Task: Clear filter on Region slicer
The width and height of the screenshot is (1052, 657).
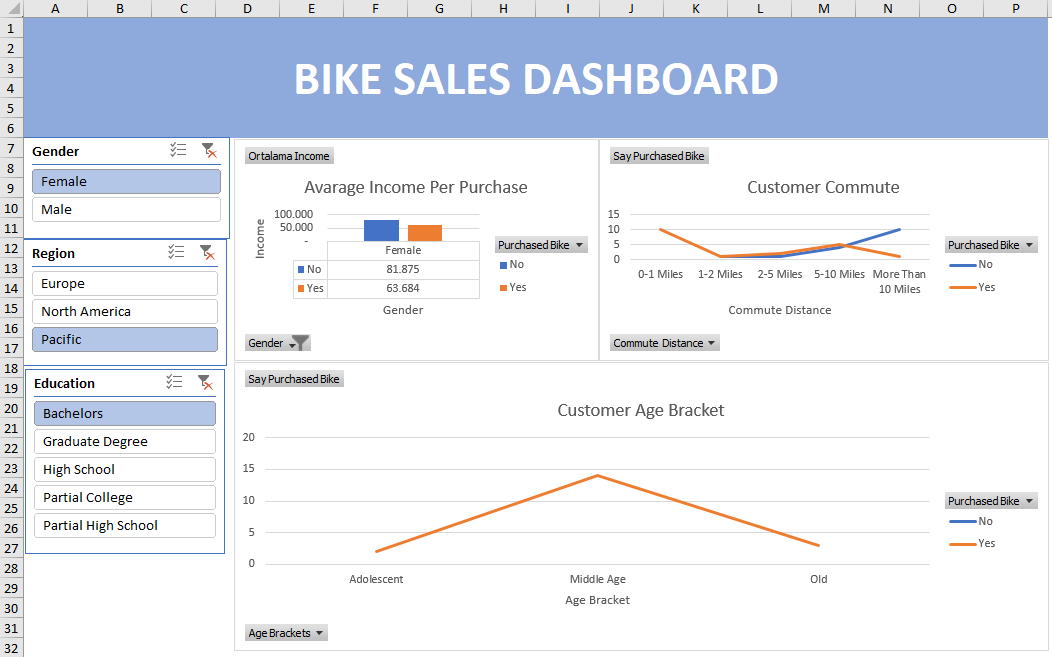Action: point(206,252)
